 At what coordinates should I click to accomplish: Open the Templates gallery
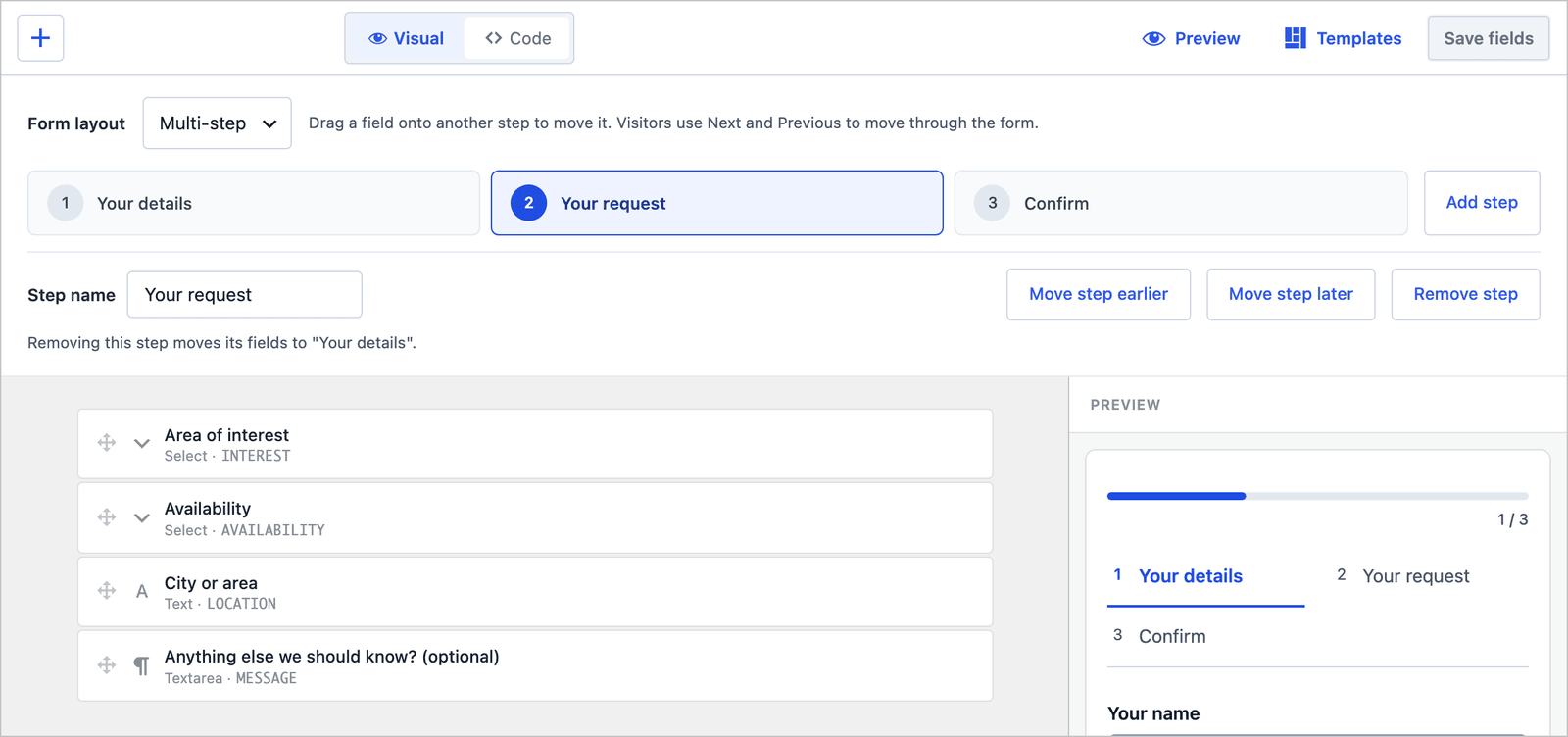point(1343,38)
